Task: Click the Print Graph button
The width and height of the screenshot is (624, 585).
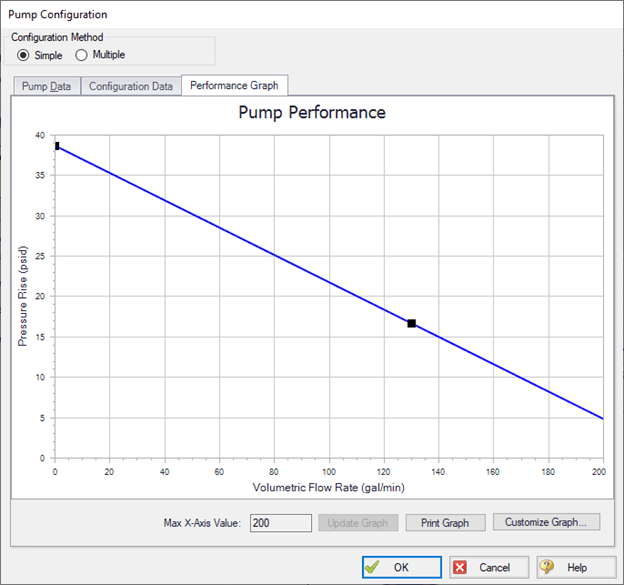Action: coord(445,522)
